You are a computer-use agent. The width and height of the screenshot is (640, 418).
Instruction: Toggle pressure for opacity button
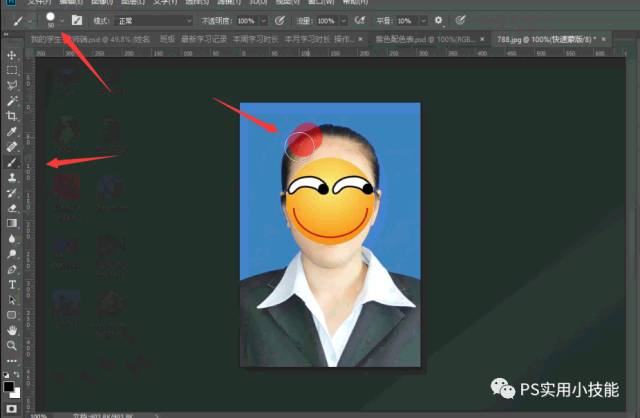[x=280, y=20]
